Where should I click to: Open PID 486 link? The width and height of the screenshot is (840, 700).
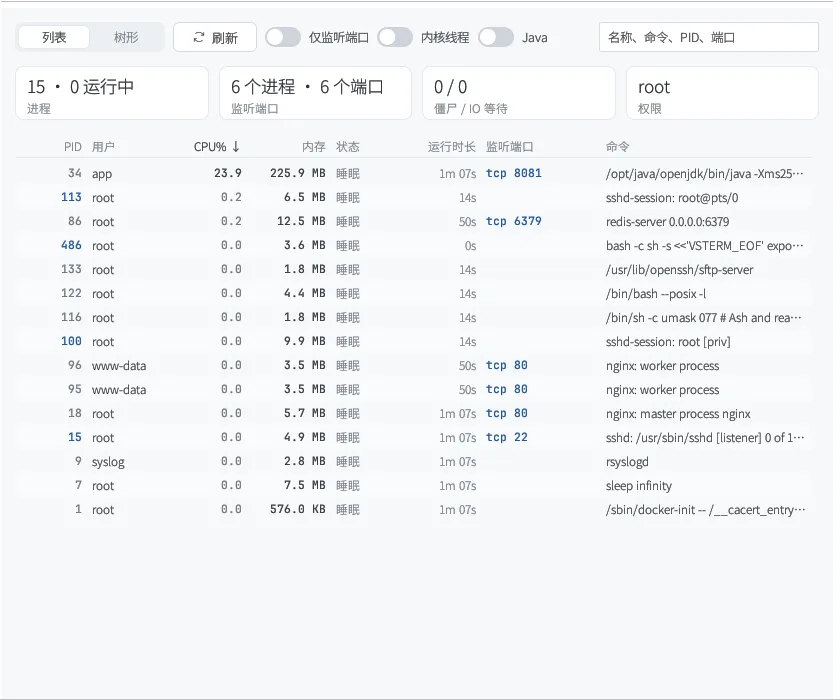(71, 245)
